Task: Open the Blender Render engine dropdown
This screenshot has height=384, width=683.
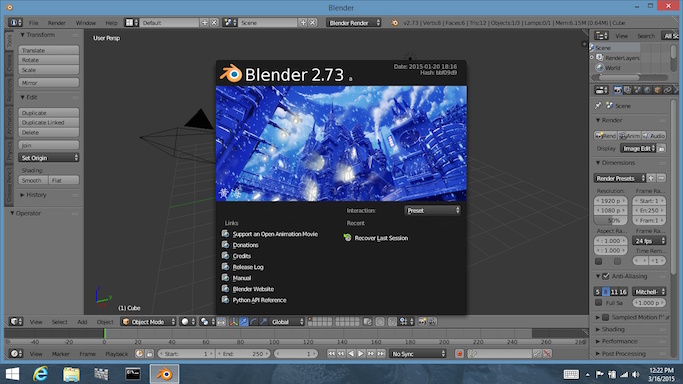Action: click(x=354, y=23)
